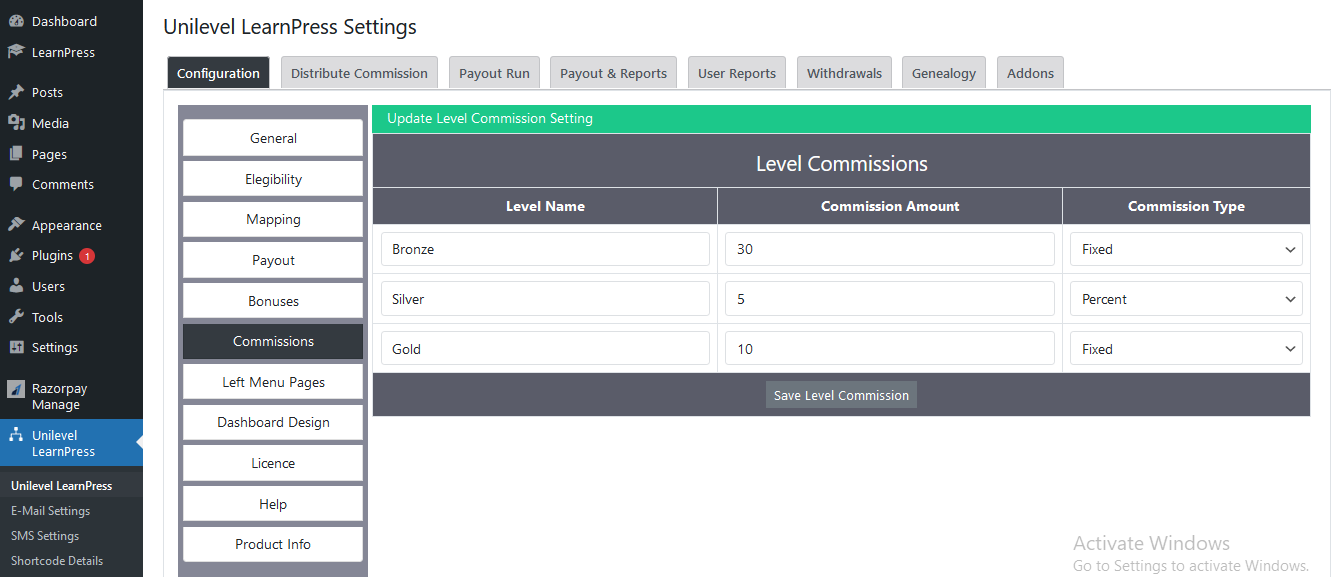Click inside the Bronze level name field
This screenshot has width=1331, height=577.
pyautogui.click(x=545, y=248)
